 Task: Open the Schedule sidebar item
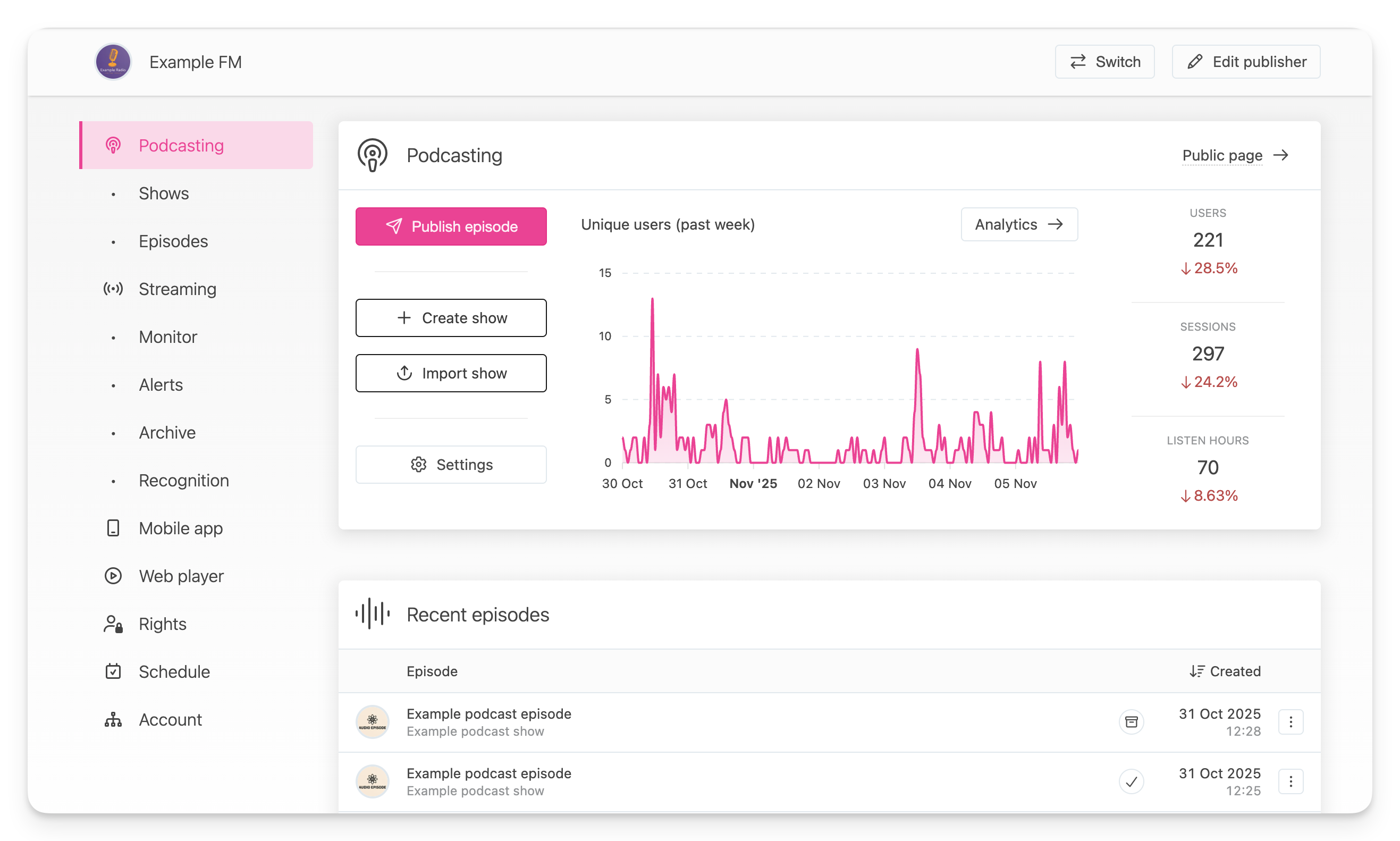pyautogui.click(x=174, y=671)
